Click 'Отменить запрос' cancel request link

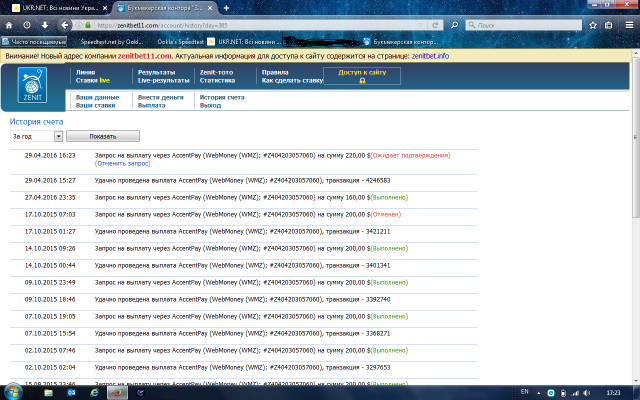coord(122,163)
